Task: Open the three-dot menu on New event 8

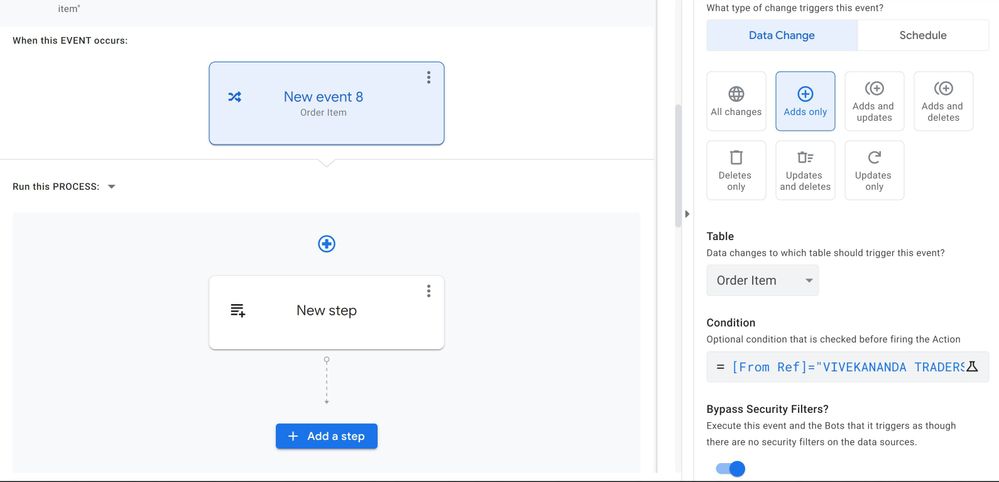Action: 428,77
